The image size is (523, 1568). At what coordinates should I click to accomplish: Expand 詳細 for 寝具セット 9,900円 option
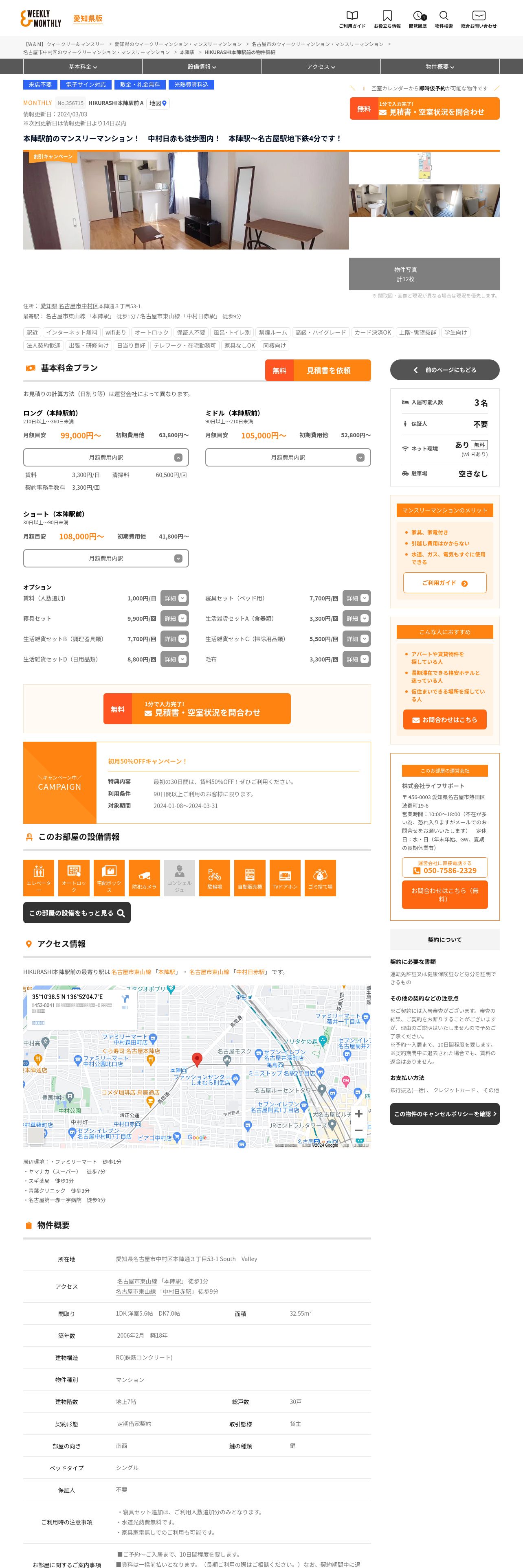175,618
